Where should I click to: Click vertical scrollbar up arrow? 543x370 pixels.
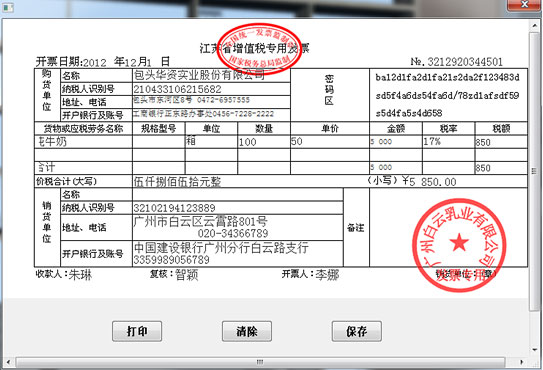(534, 26)
